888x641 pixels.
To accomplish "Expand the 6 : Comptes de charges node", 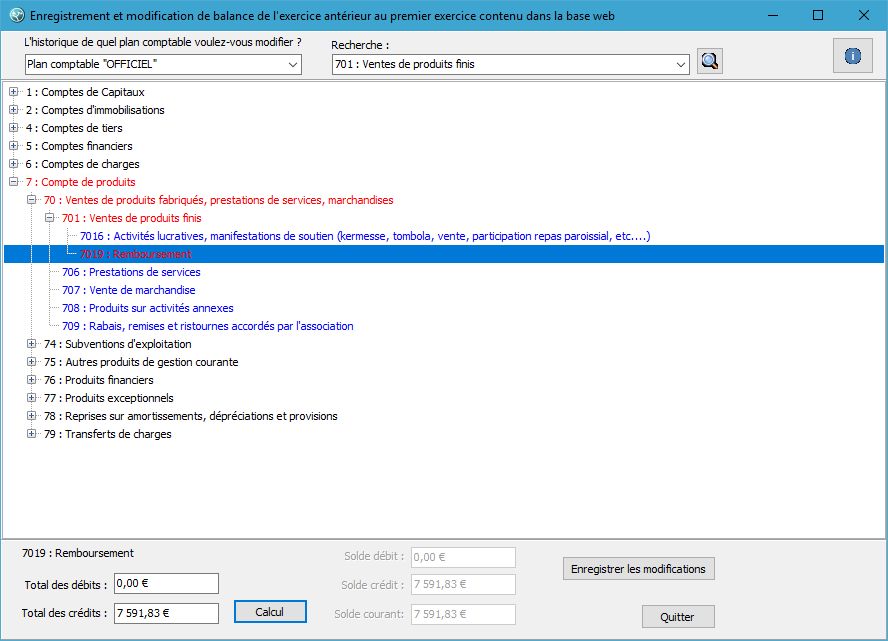I will point(14,164).
